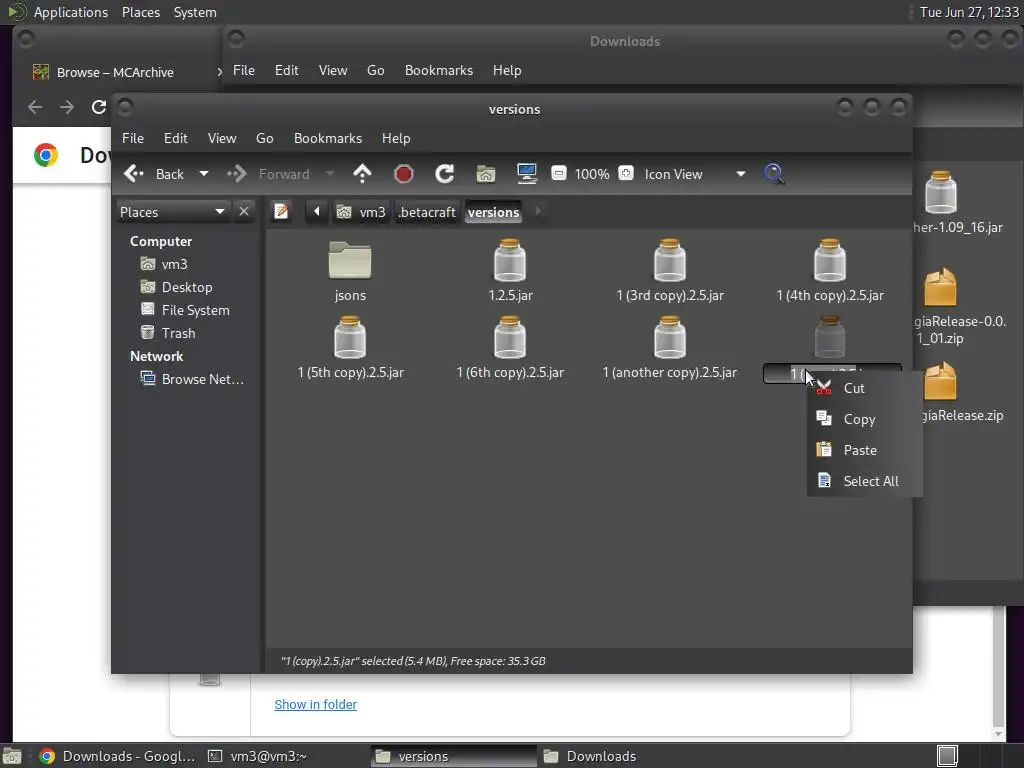Open the Downloads window File menu

click(244, 71)
